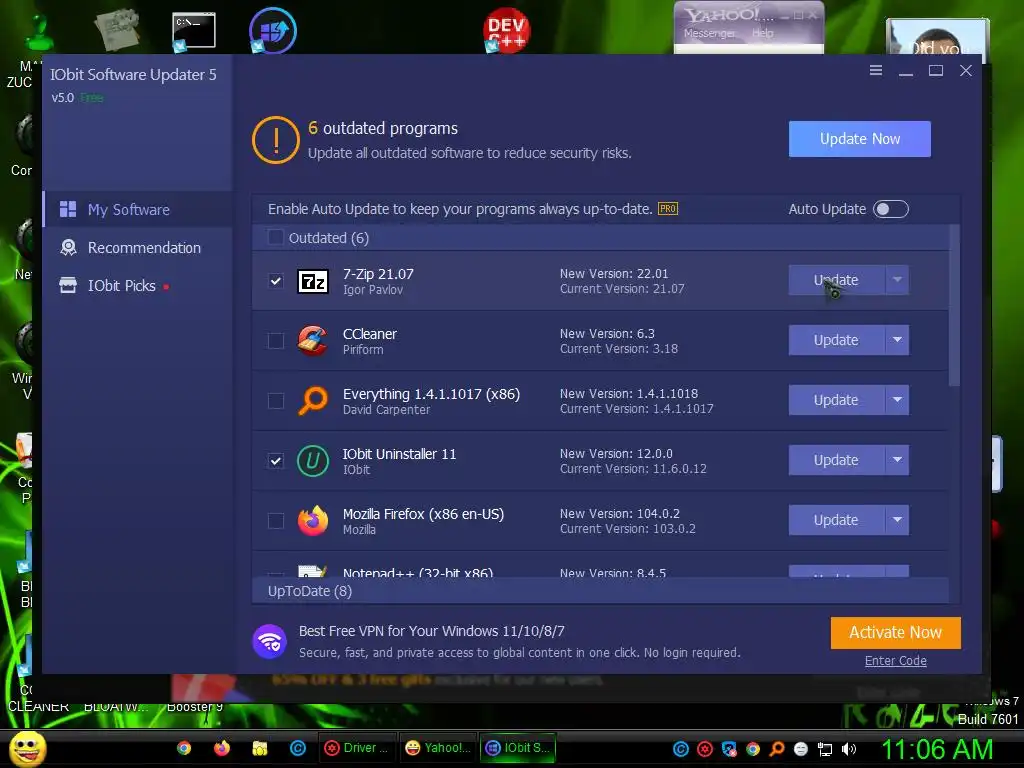Viewport: 1024px width, 768px height.
Task: Click the red gear tray icon
Action: (x=705, y=749)
